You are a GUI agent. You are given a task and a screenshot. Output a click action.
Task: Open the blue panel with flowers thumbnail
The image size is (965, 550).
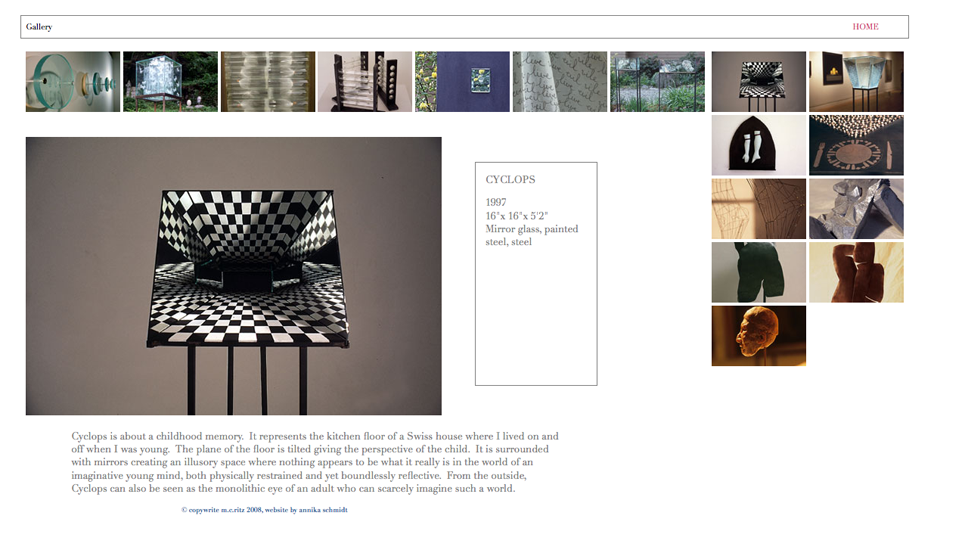(x=462, y=82)
